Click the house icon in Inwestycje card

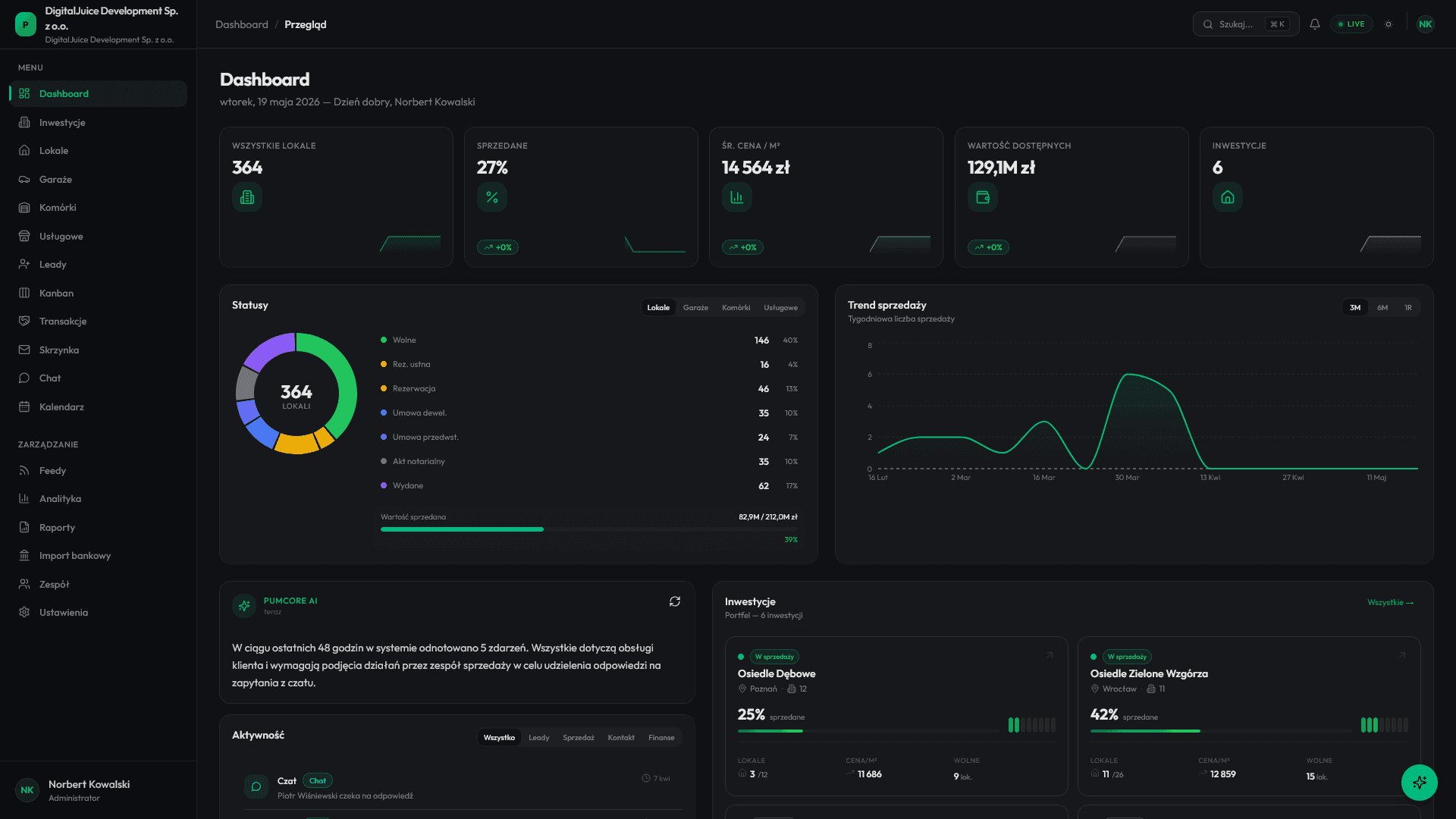click(x=1228, y=197)
